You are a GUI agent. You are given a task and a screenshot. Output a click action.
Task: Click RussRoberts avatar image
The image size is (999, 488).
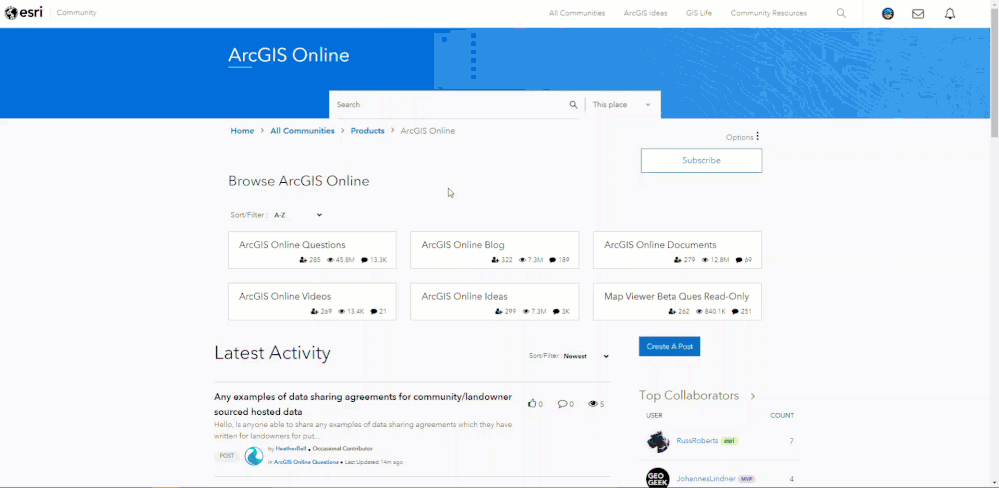pos(658,441)
